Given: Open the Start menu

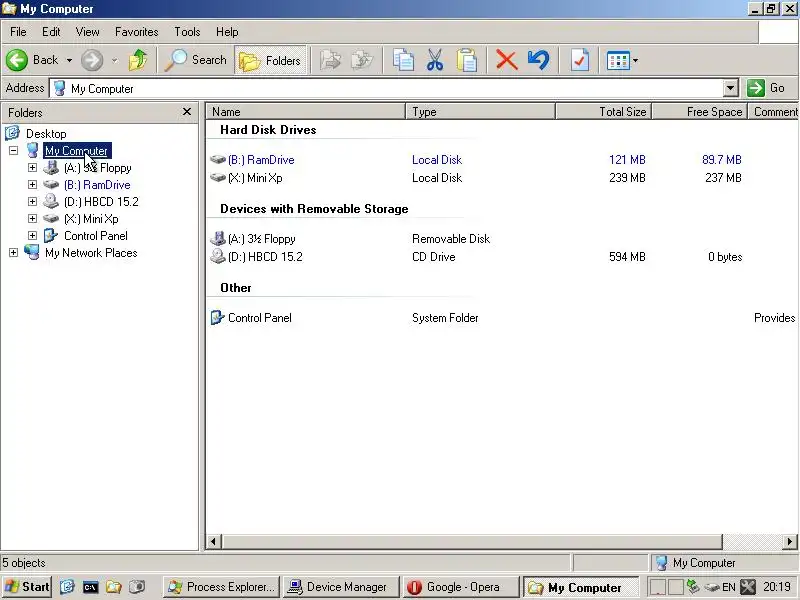Looking at the screenshot, I should [x=27, y=587].
